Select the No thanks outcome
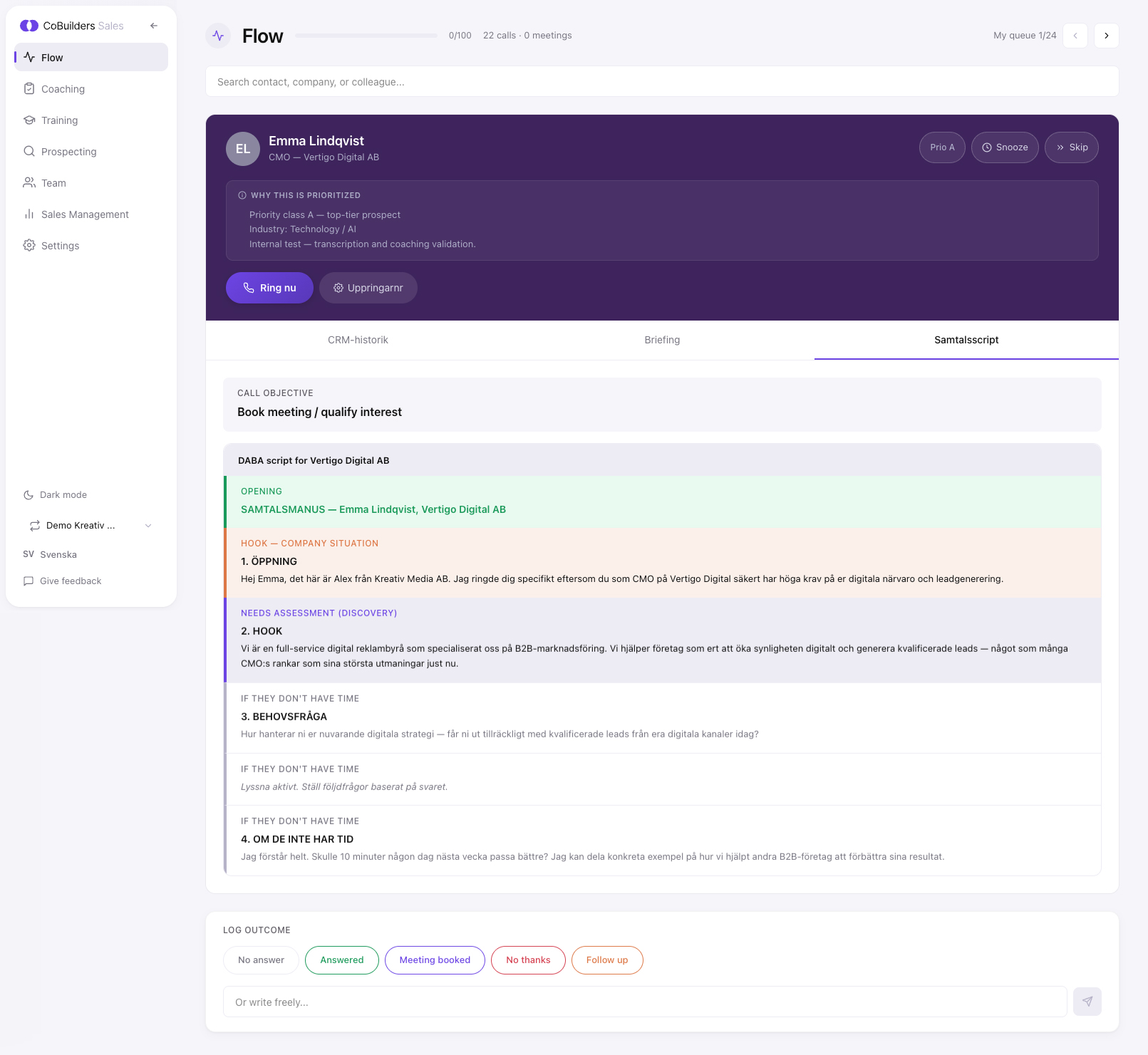The image size is (1148, 1055). 527,960
